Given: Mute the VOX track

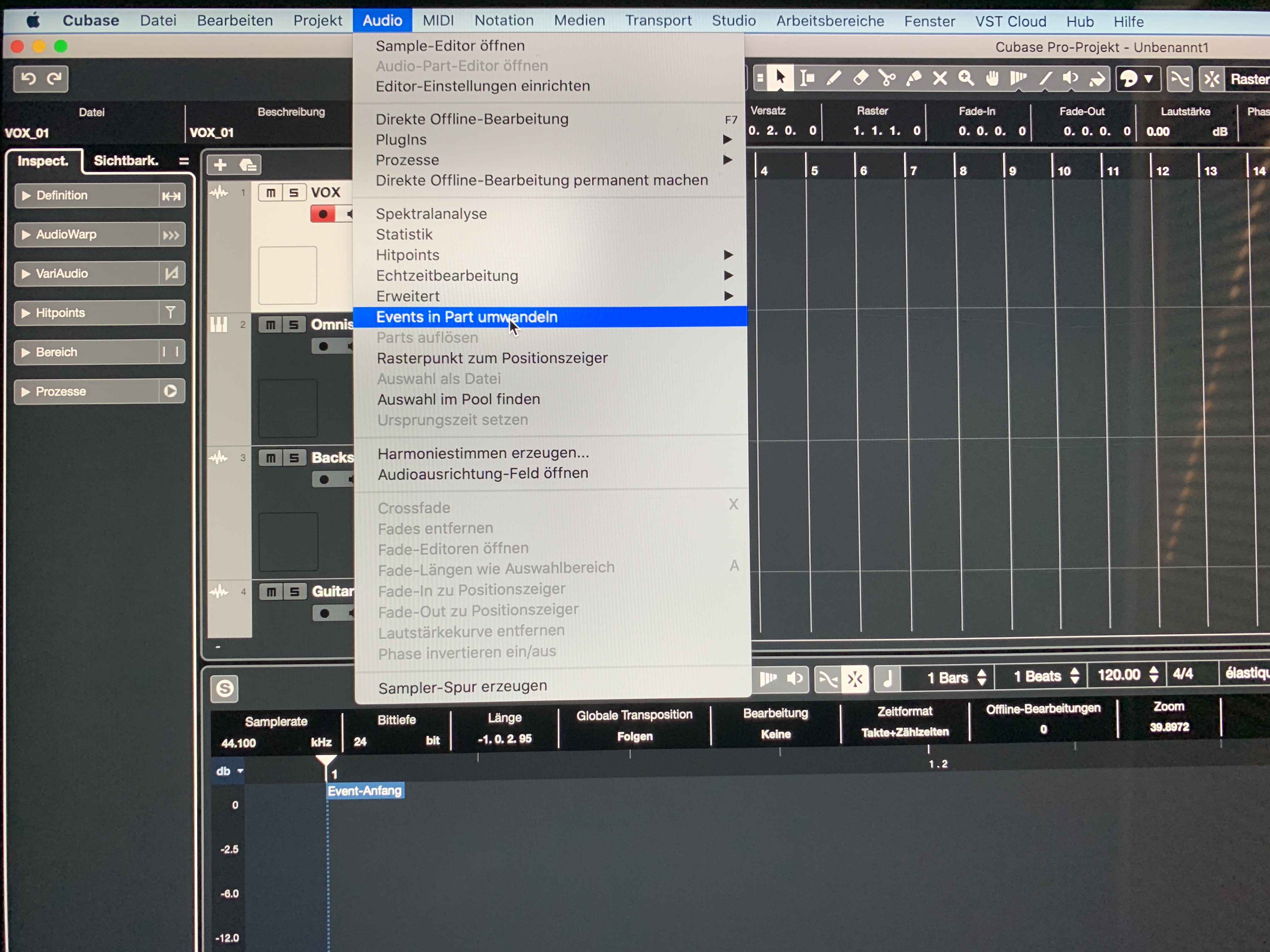Looking at the screenshot, I should (x=271, y=193).
